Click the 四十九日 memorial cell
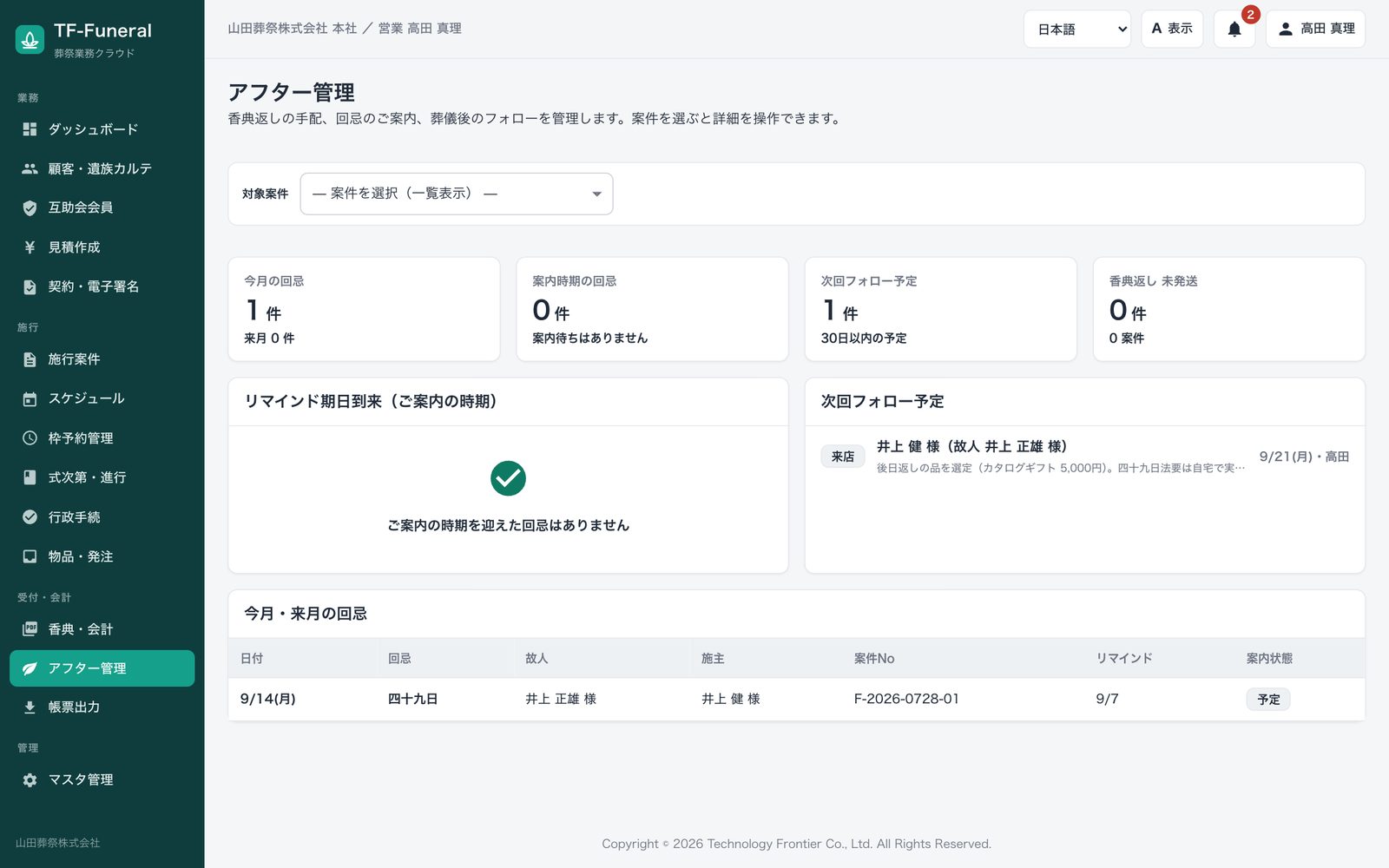1389x868 pixels. coord(412,699)
